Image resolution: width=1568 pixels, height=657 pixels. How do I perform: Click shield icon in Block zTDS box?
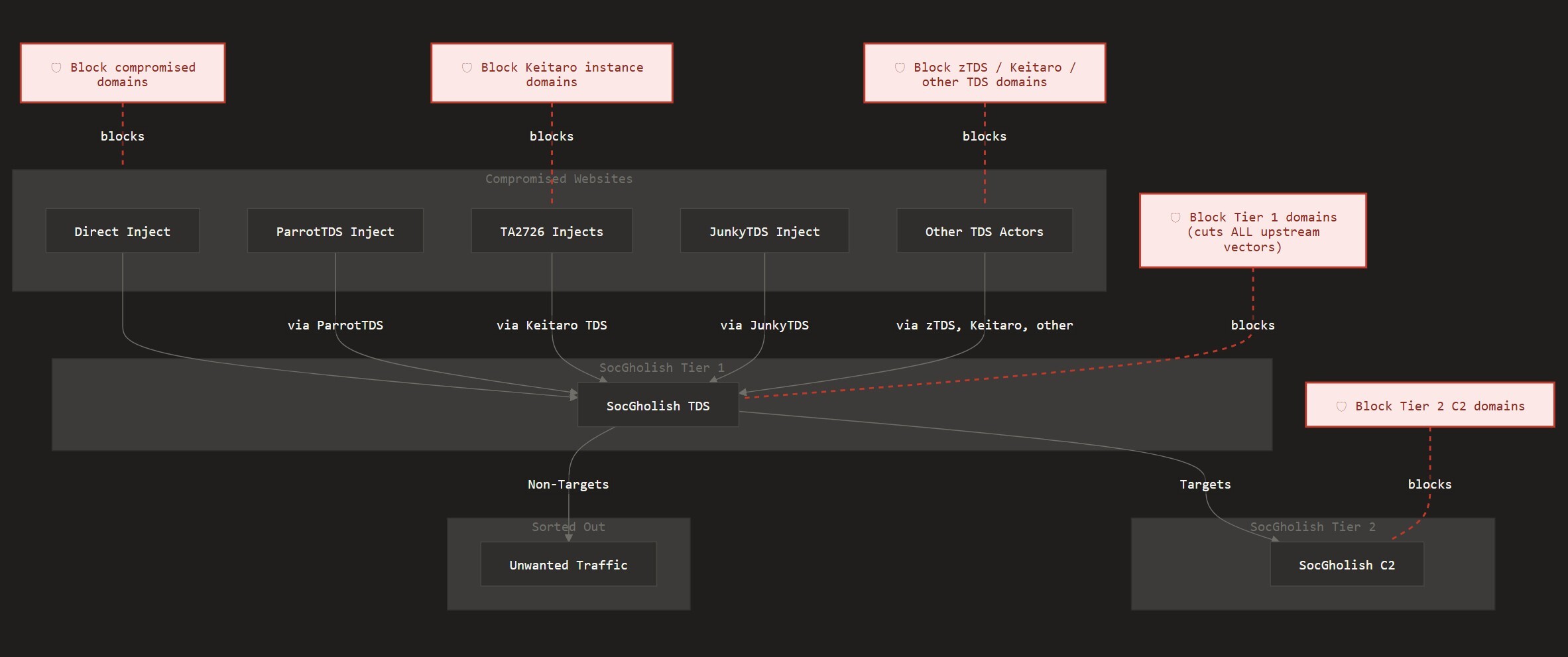pos(900,68)
